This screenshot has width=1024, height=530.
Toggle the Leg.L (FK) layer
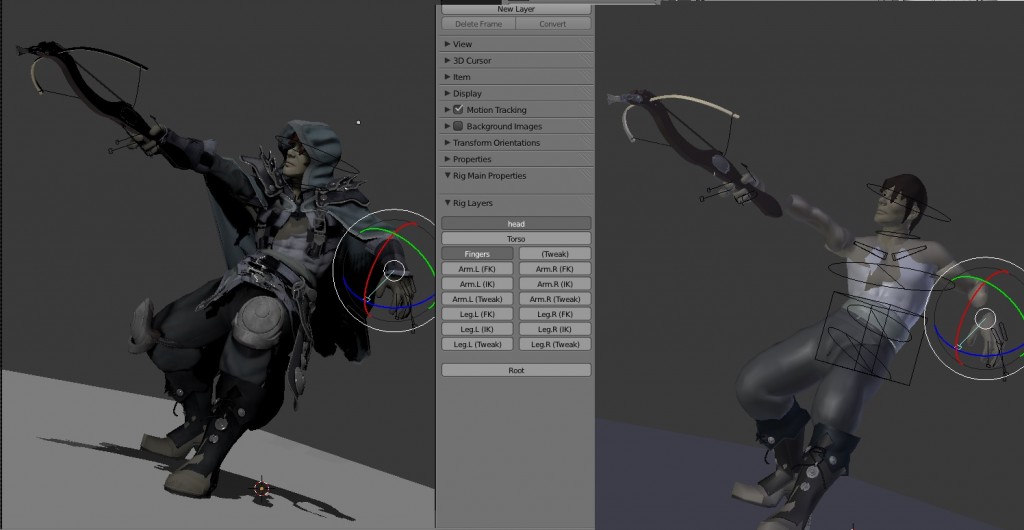click(x=477, y=314)
